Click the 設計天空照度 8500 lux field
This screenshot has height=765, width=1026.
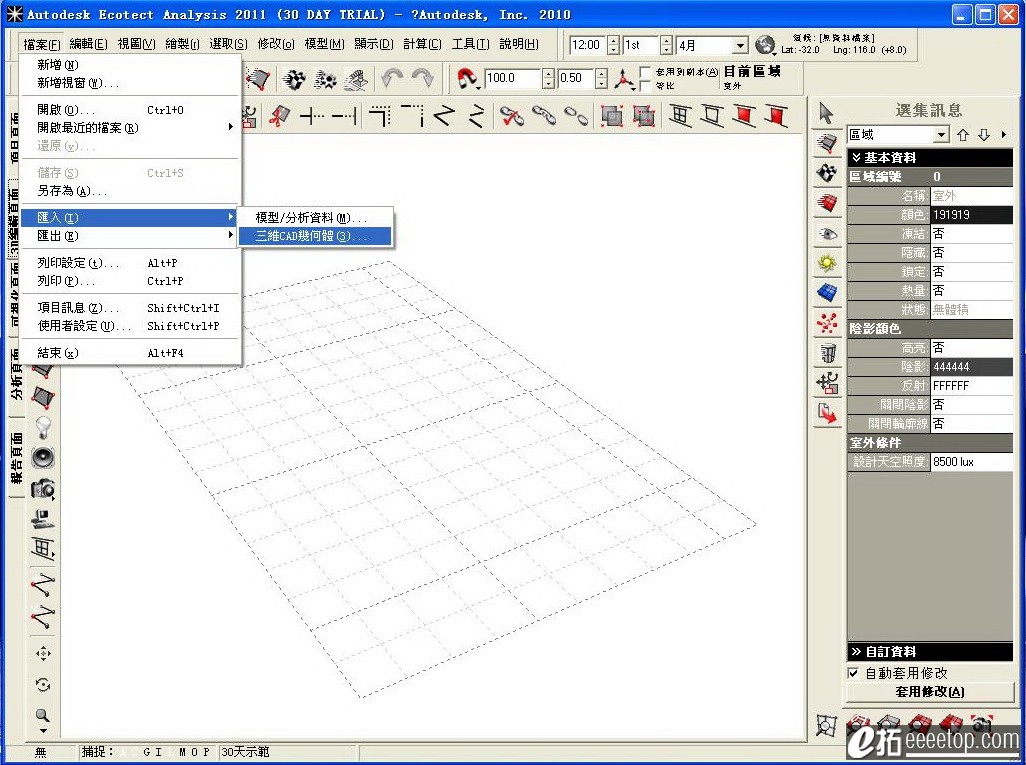click(x=972, y=462)
